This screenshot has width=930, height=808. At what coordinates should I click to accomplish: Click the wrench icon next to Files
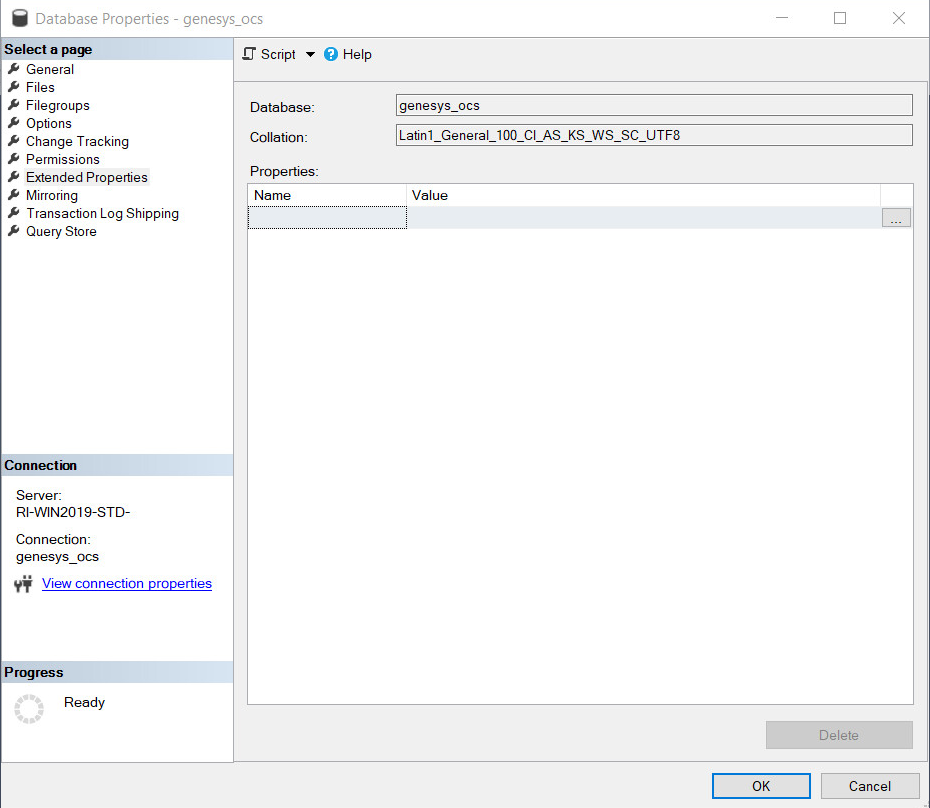(14, 87)
